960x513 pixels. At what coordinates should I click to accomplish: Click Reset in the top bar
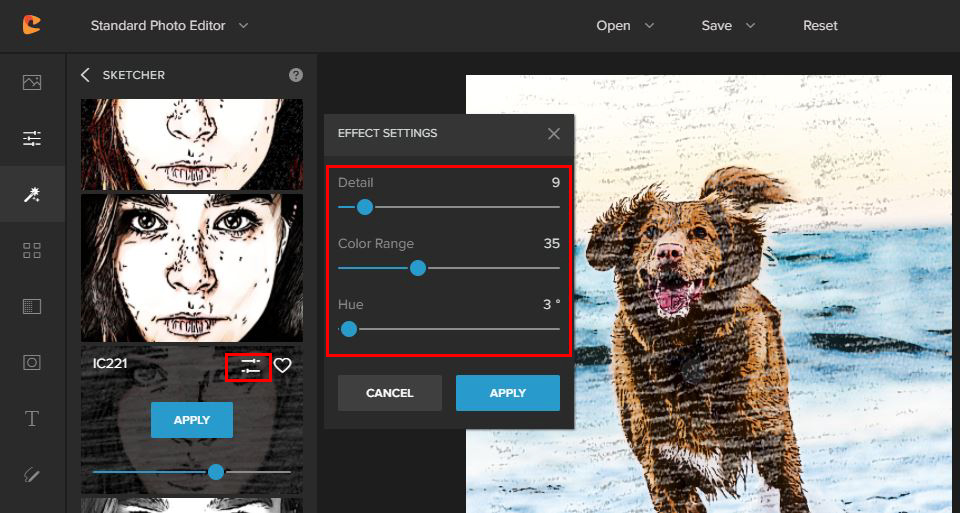coord(820,25)
